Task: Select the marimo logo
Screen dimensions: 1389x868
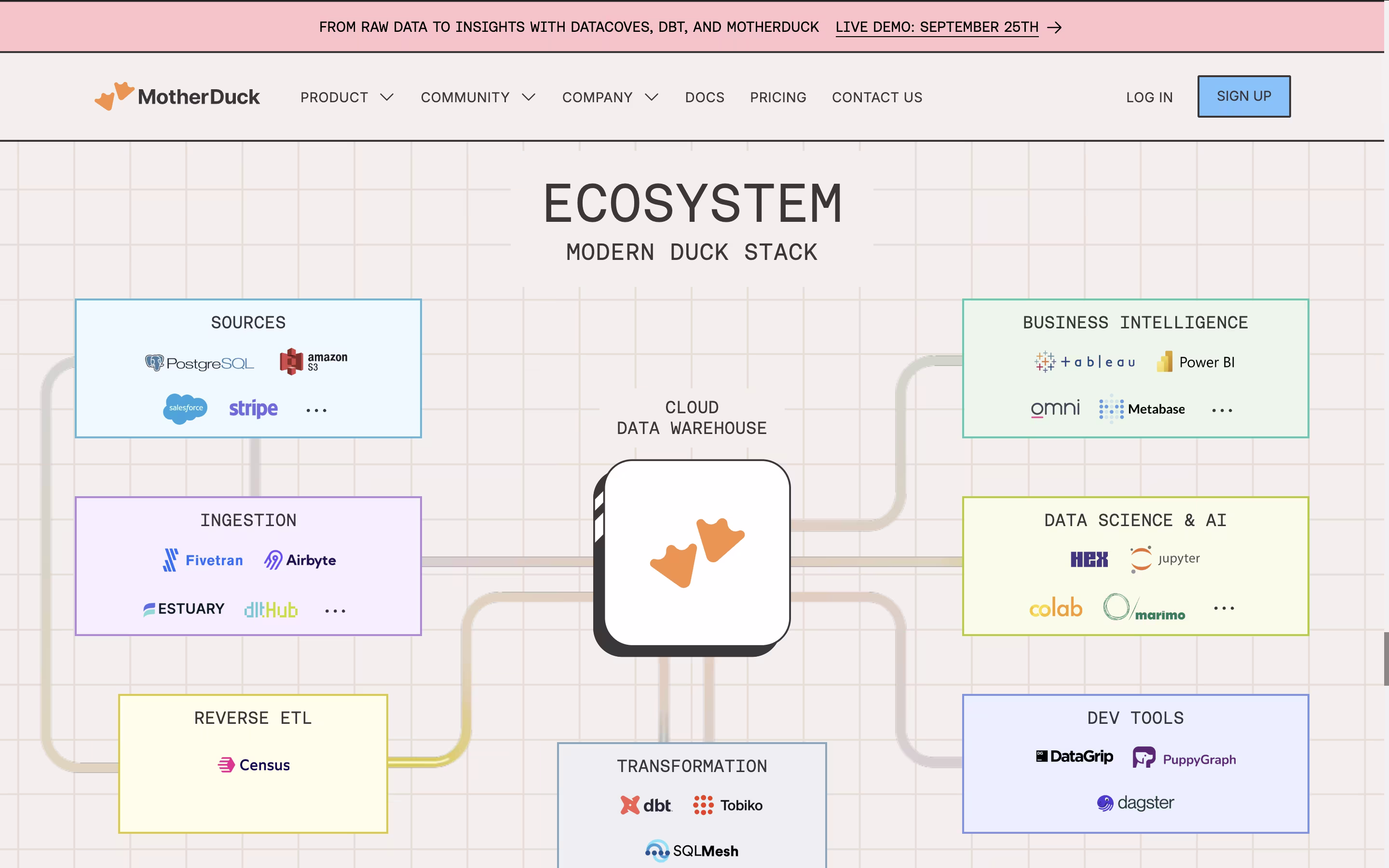Action: tap(1144, 608)
